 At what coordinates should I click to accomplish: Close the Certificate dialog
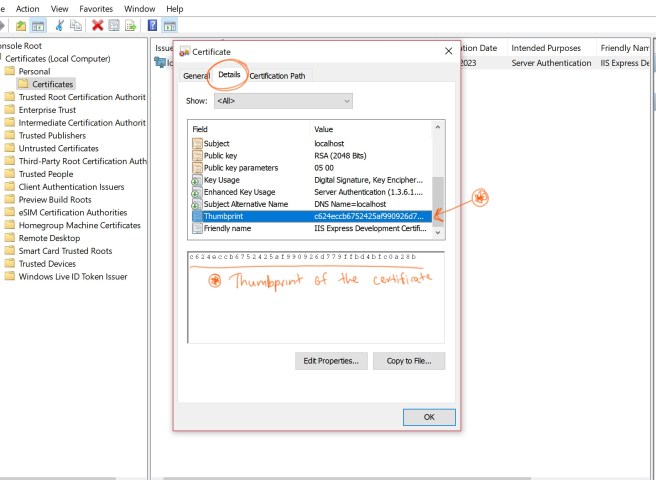448,51
